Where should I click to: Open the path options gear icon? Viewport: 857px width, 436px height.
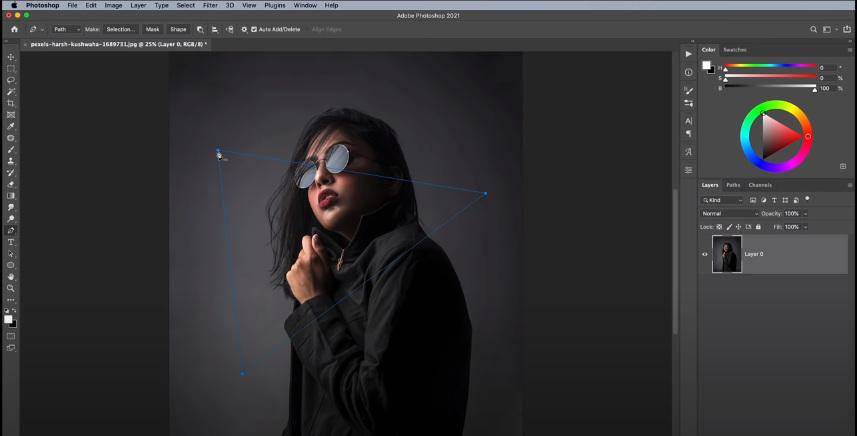[244, 30]
